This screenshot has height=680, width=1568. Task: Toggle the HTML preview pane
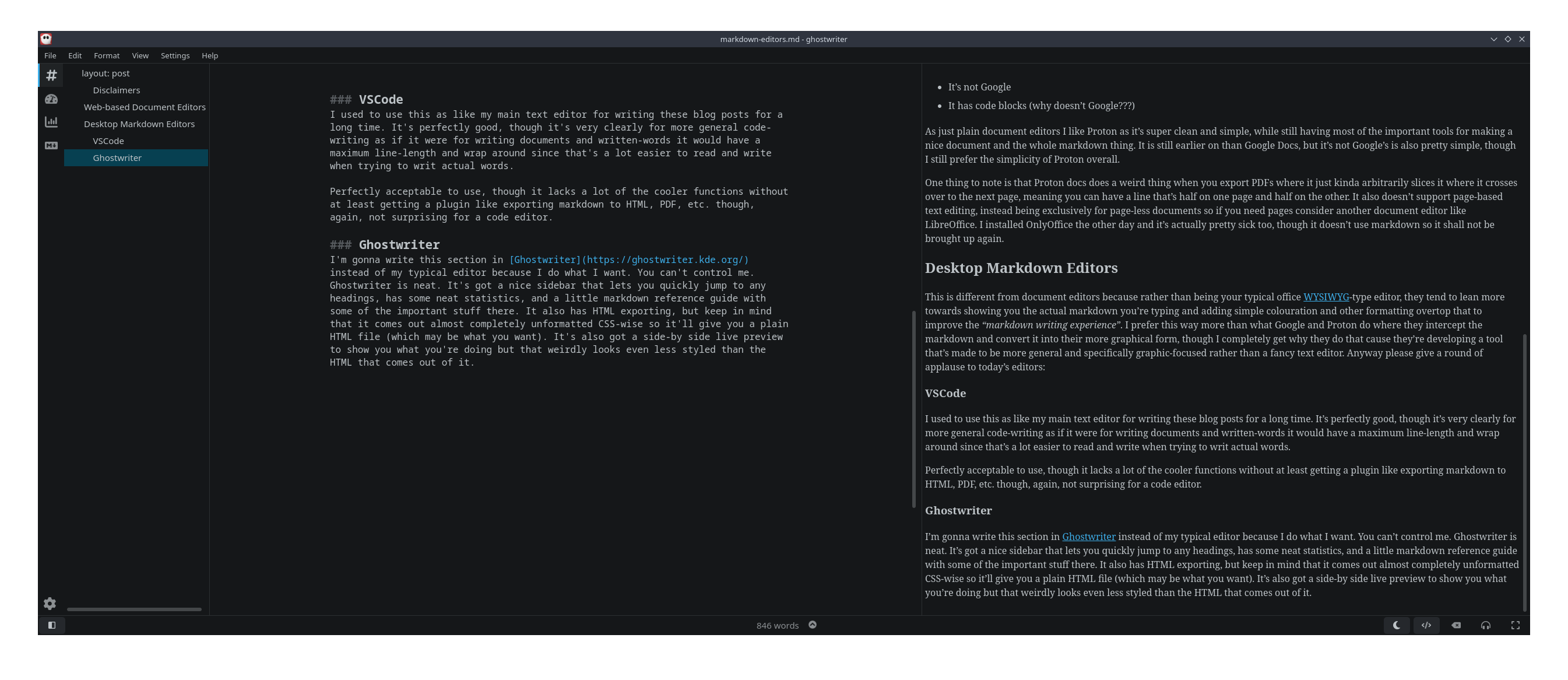(x=1426, y=625)
